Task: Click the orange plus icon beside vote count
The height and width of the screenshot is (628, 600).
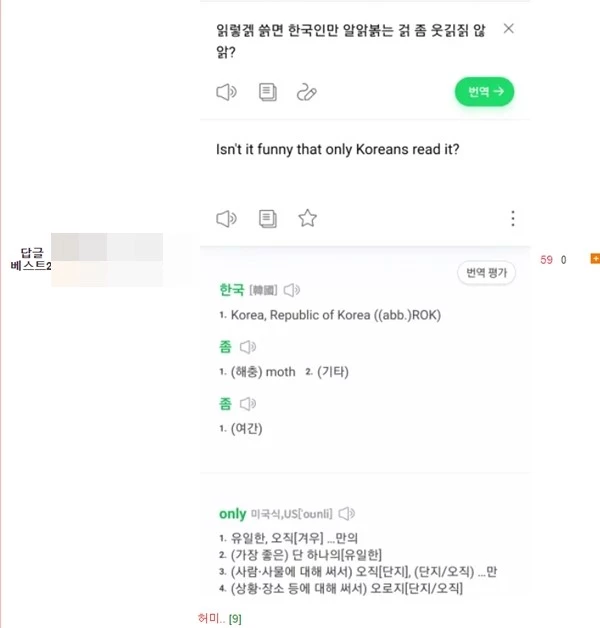Action: click(x=595, y=259)
